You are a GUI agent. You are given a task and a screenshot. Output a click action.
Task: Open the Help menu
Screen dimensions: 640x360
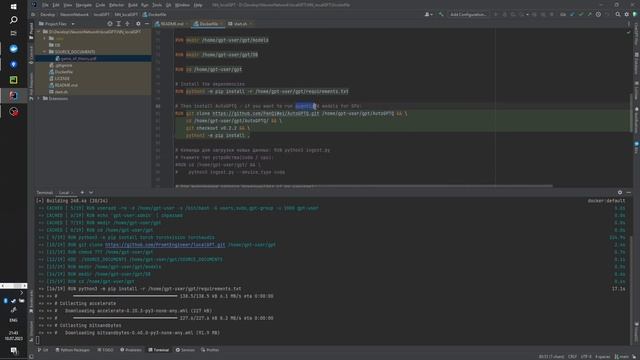198,5
